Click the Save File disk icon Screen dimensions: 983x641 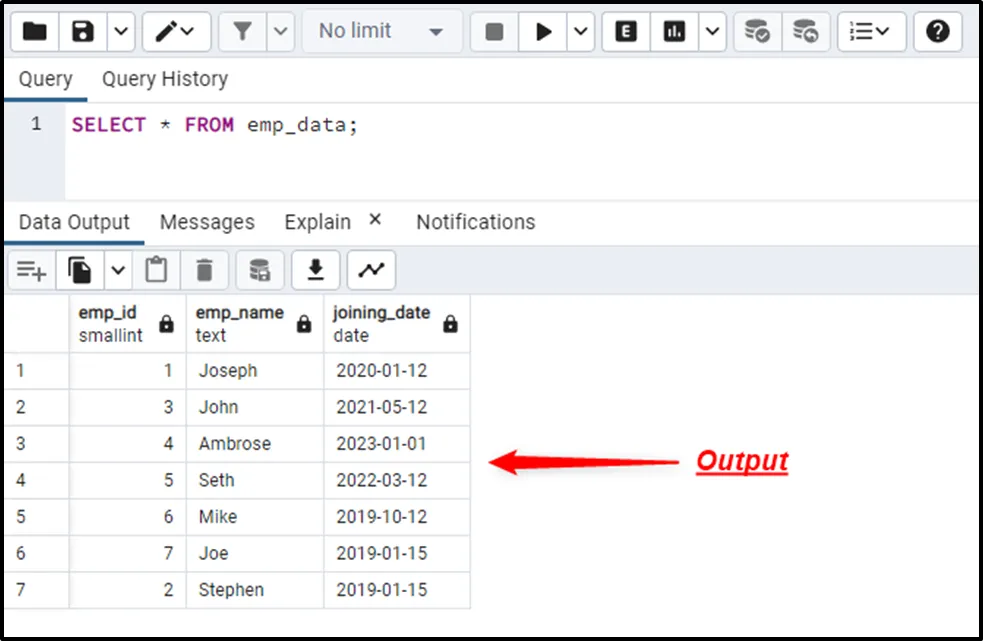84,32
